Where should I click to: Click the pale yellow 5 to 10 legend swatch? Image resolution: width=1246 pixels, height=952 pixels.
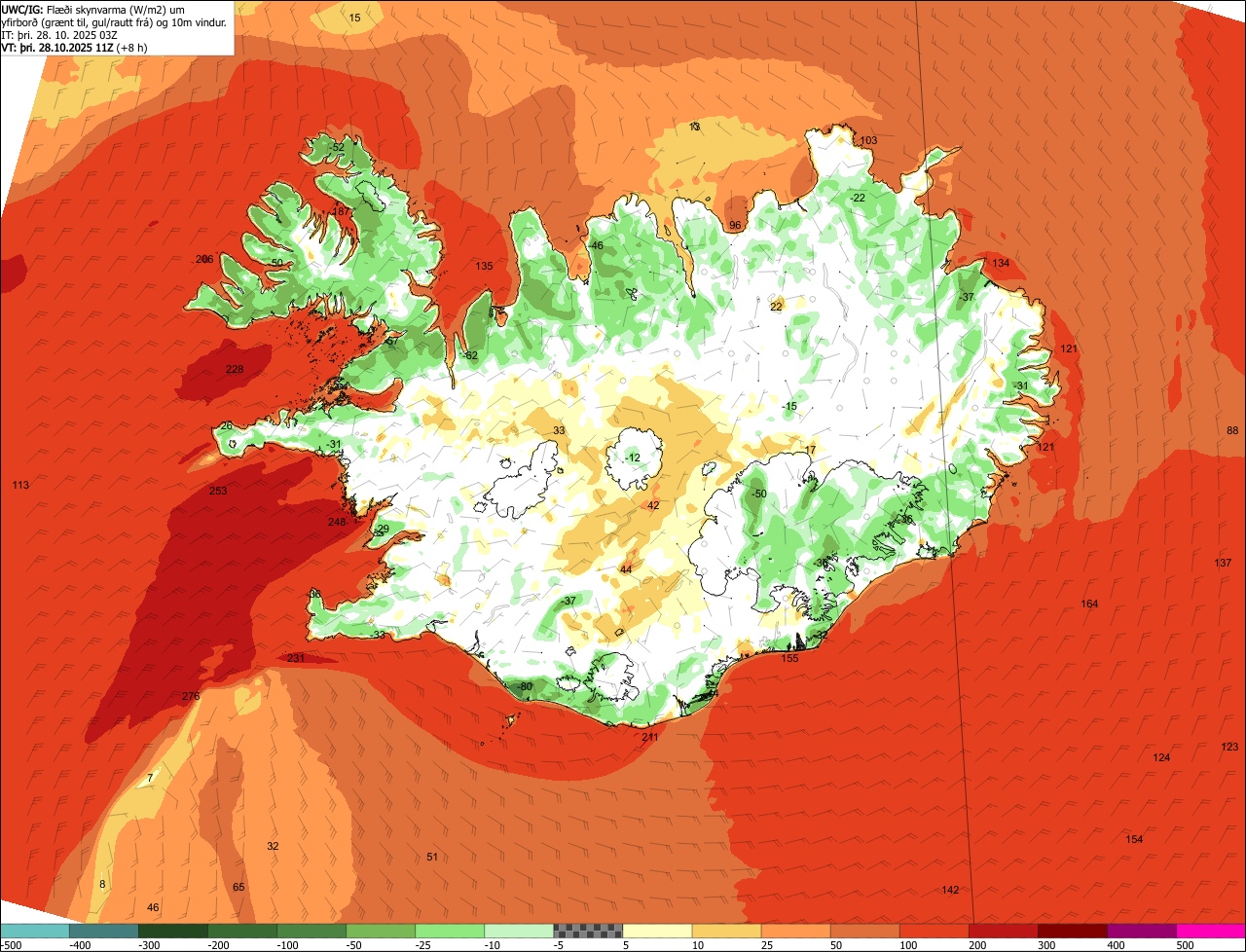[657, 931]
